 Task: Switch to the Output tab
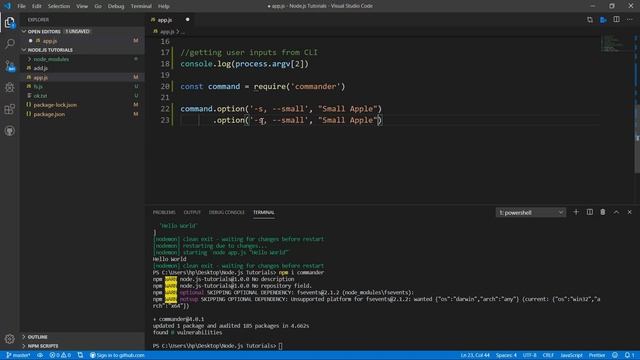pyautogui.click(x=192, y=212)
